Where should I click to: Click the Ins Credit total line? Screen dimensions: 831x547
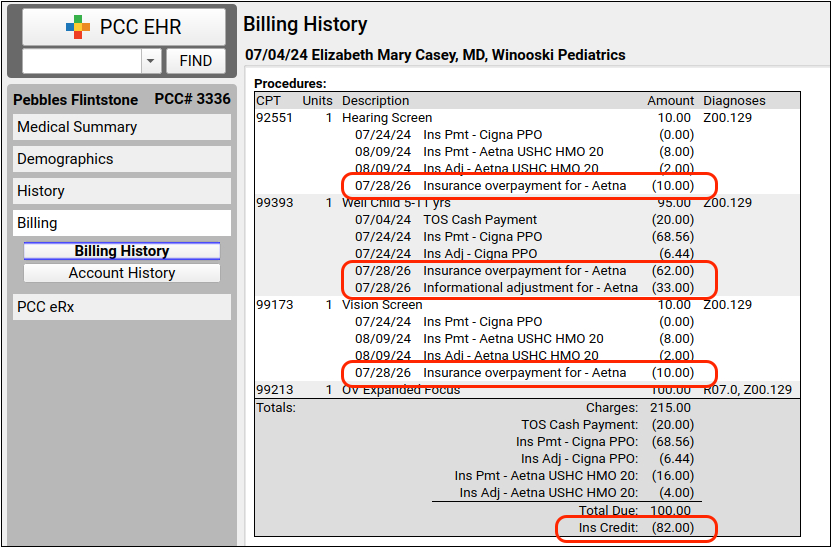(x=636, y=528)
